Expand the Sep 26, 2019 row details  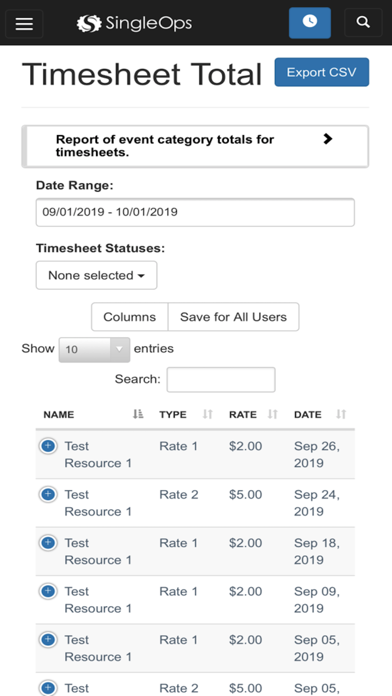(48, 446)
